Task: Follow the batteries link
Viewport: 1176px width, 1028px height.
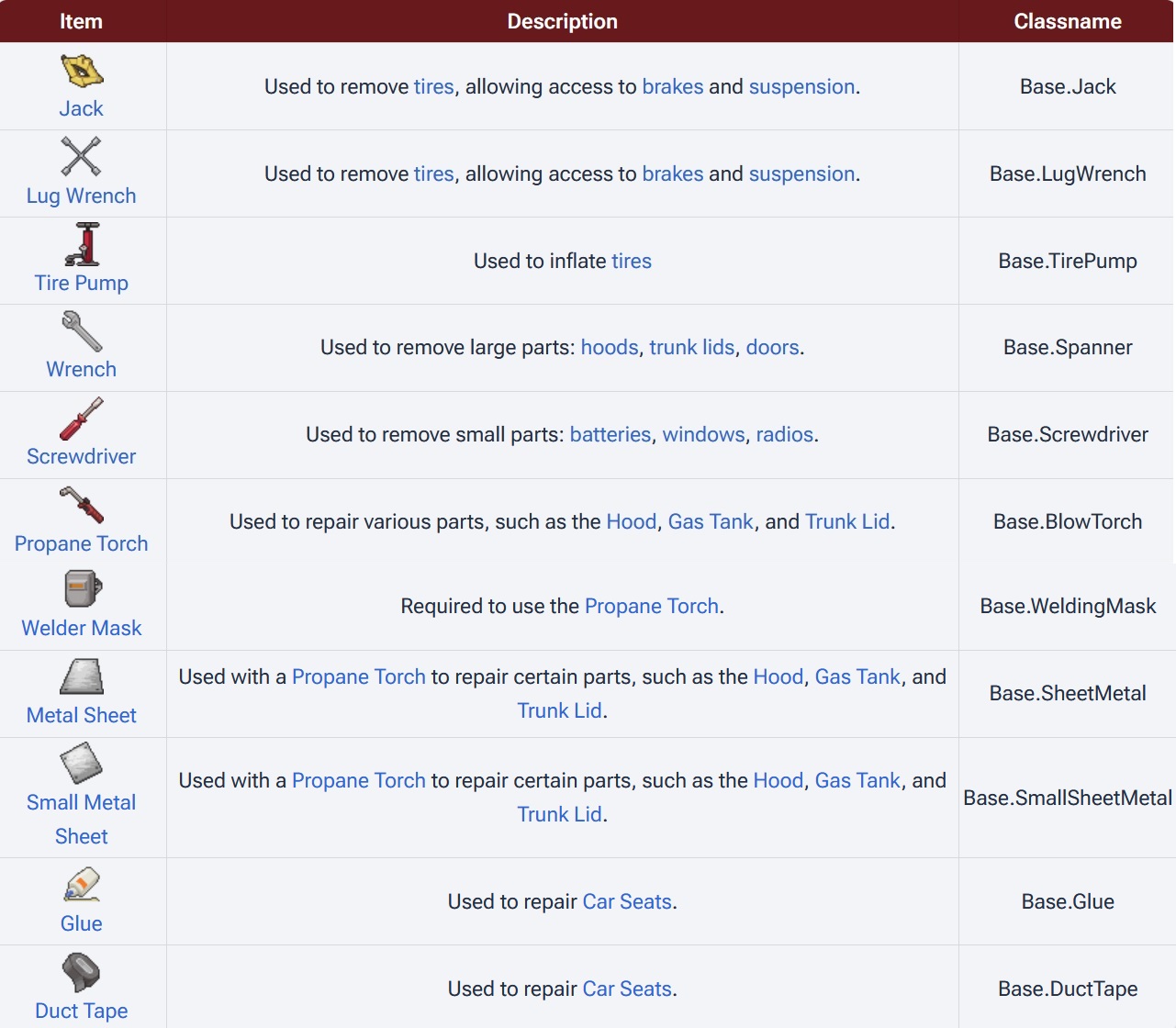Action: (x=610, y=434)
